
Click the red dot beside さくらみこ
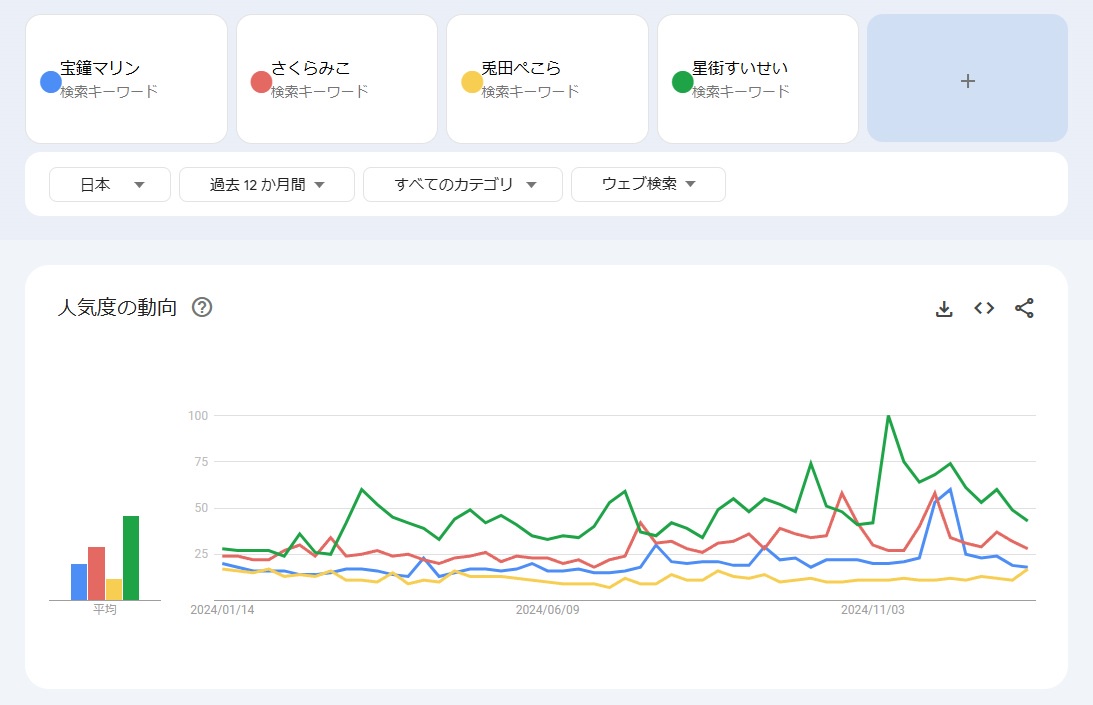(x=261, y=81)
